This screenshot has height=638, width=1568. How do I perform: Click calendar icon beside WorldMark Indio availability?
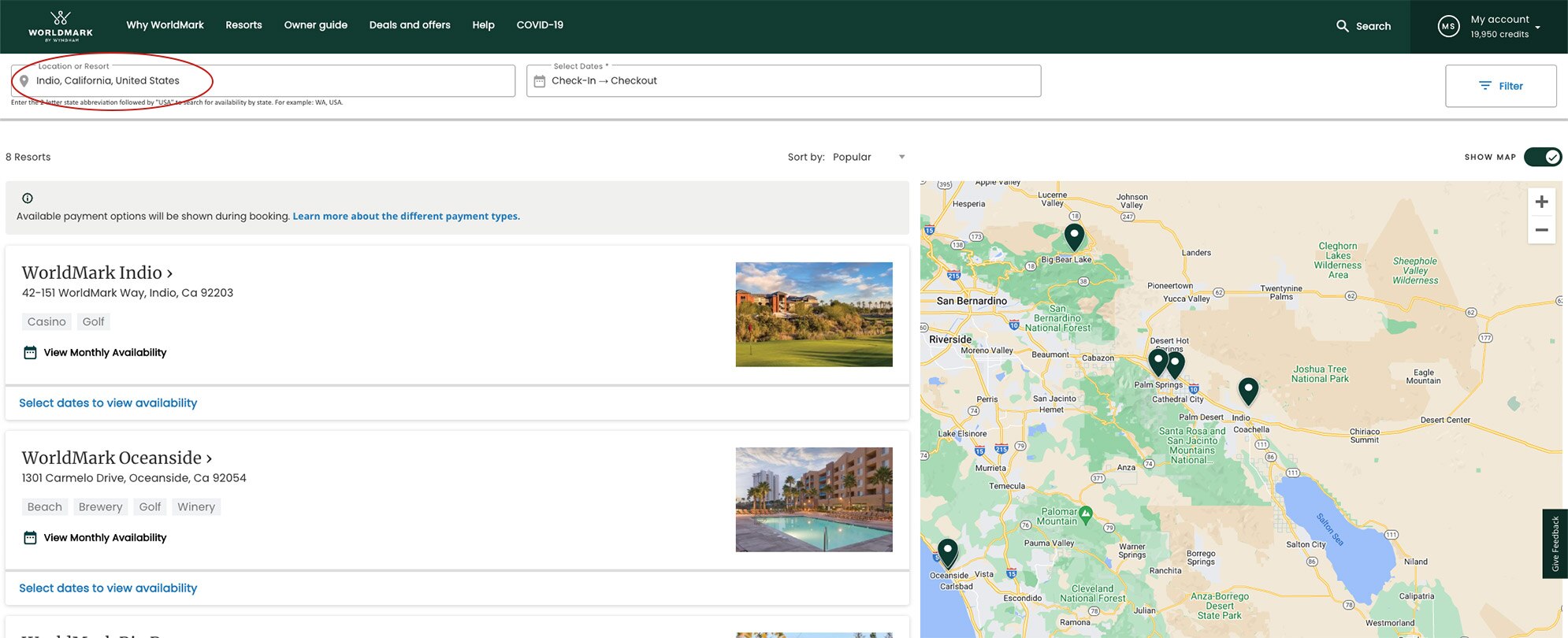coord(30,353)
